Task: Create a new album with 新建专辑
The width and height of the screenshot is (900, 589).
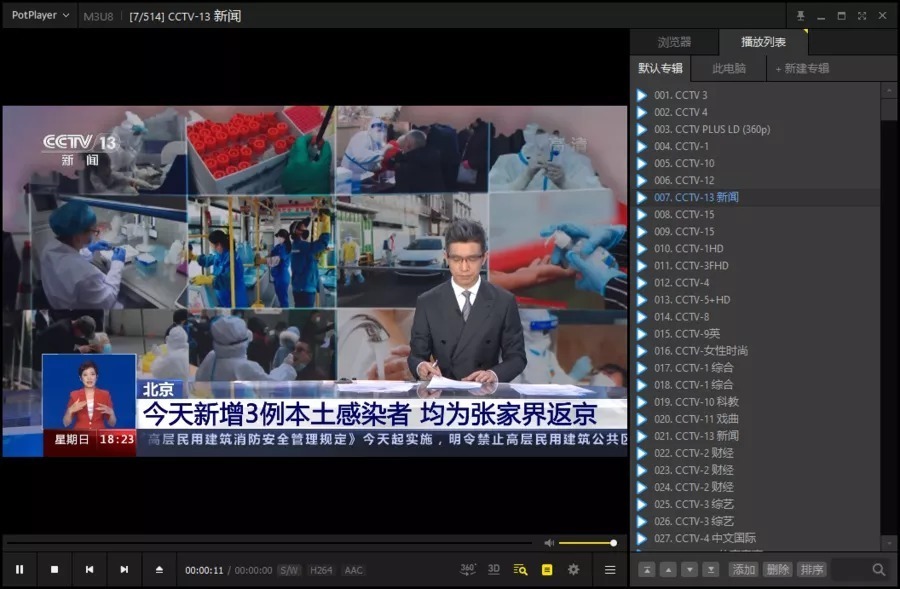Action: [802, 68]
